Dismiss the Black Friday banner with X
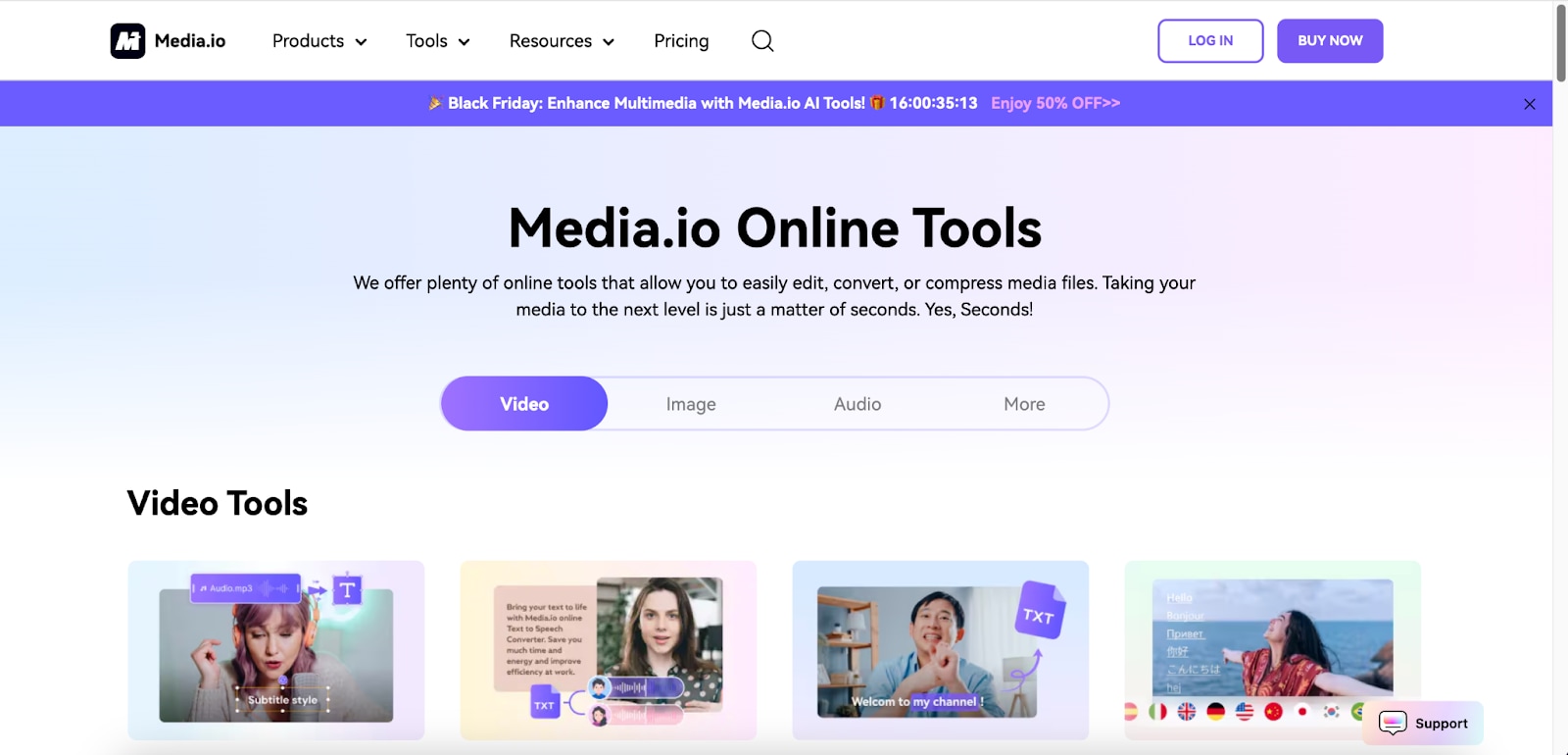Screen dimensions: 1568x755 click(1530, 104)
